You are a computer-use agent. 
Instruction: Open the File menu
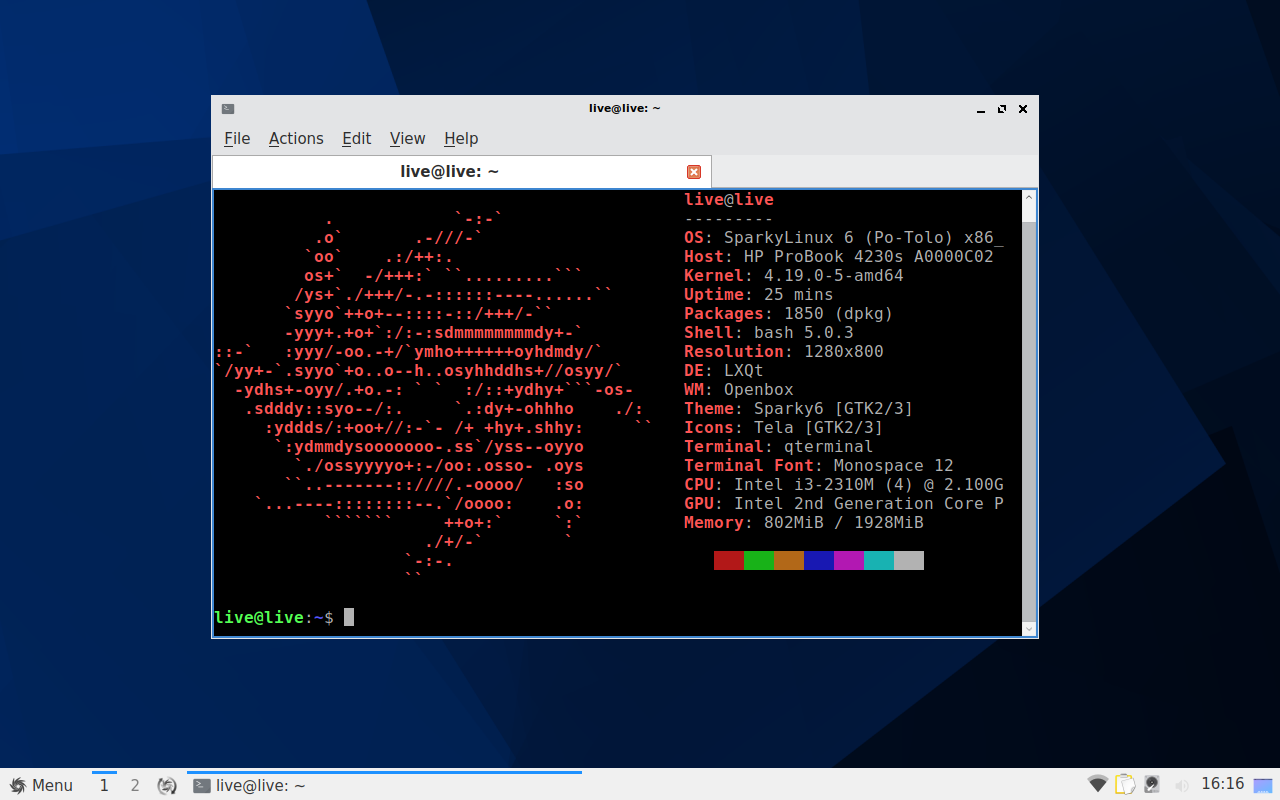[237, 138]
